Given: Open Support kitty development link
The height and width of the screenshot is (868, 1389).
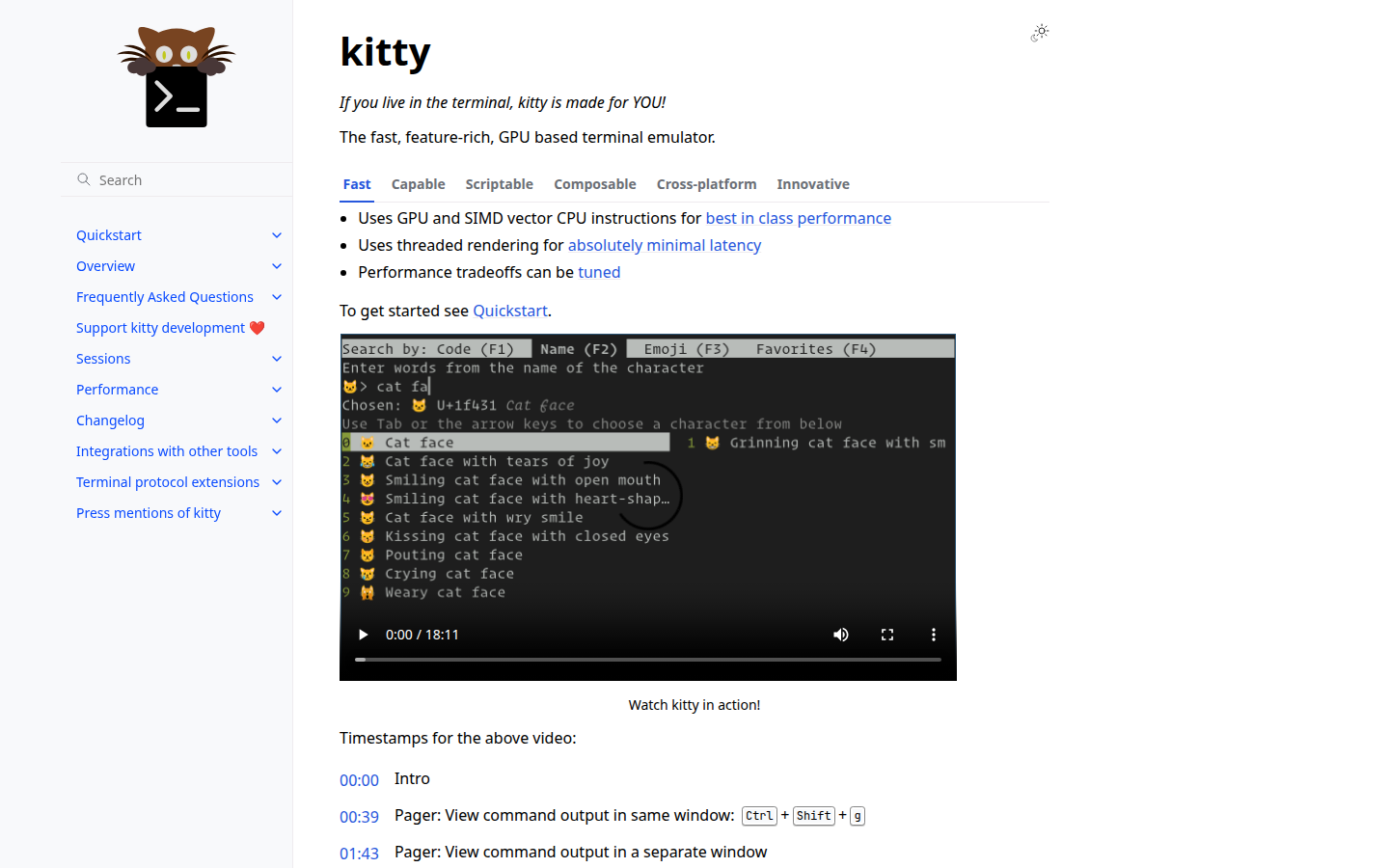Looking at the screenshot, I should click(171, 328).
